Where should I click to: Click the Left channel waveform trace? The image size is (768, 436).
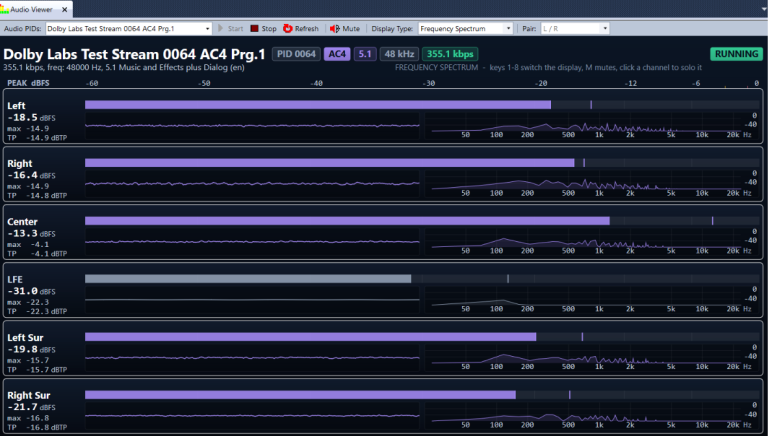pyautogui.click(x=252, y=126)
